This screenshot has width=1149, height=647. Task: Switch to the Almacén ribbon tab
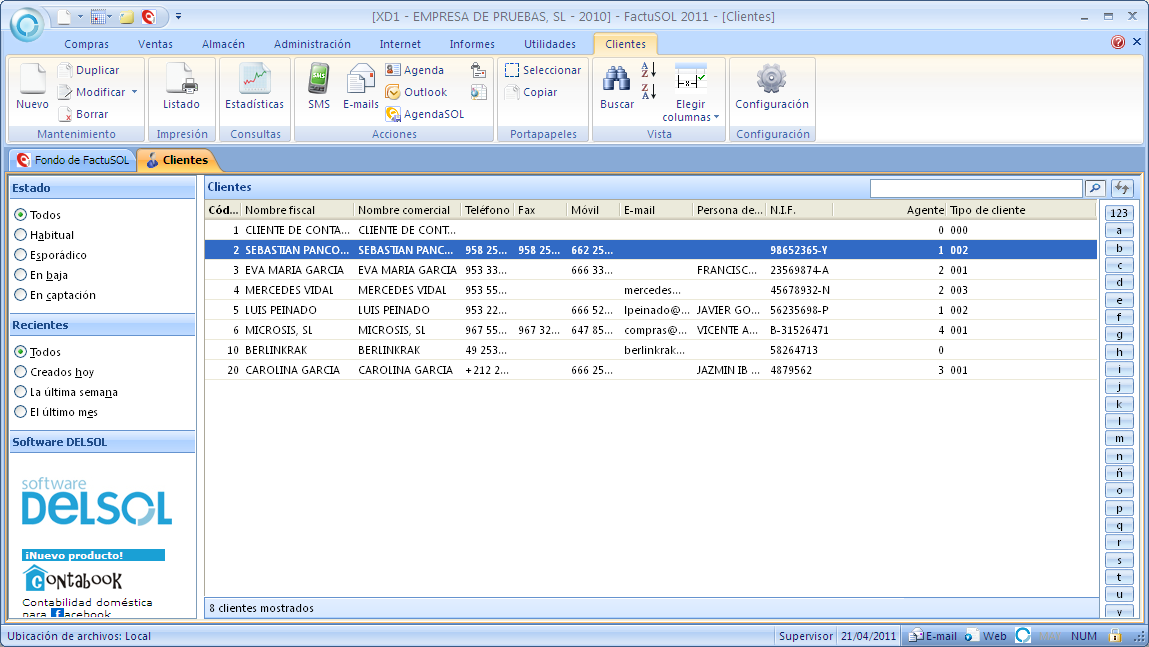pos(223,44)
